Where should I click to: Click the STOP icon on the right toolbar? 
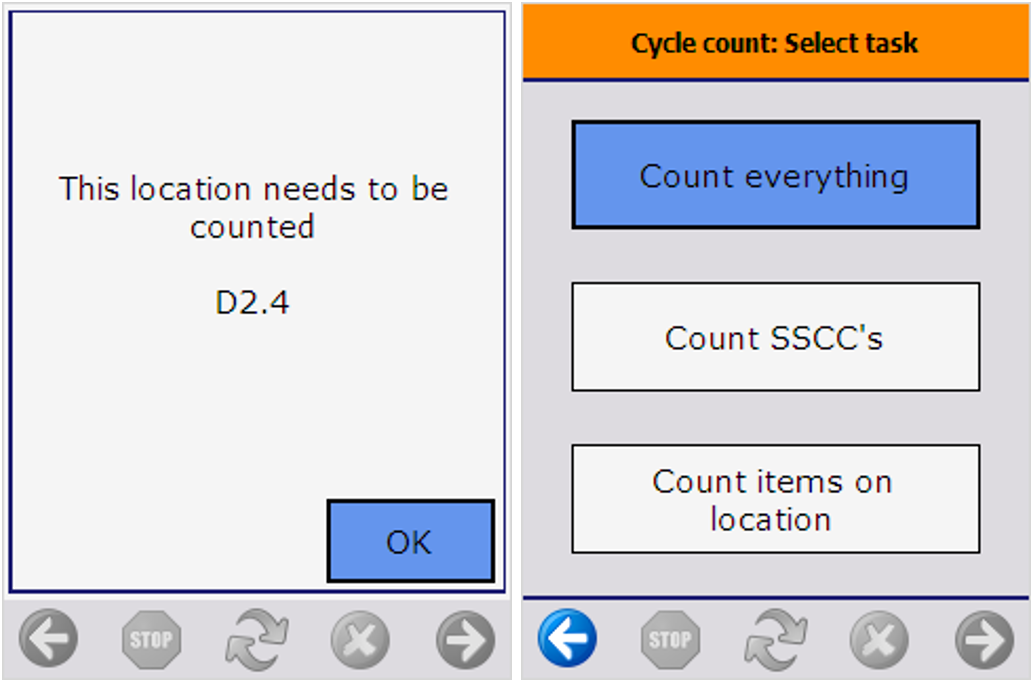pos(670,637)
